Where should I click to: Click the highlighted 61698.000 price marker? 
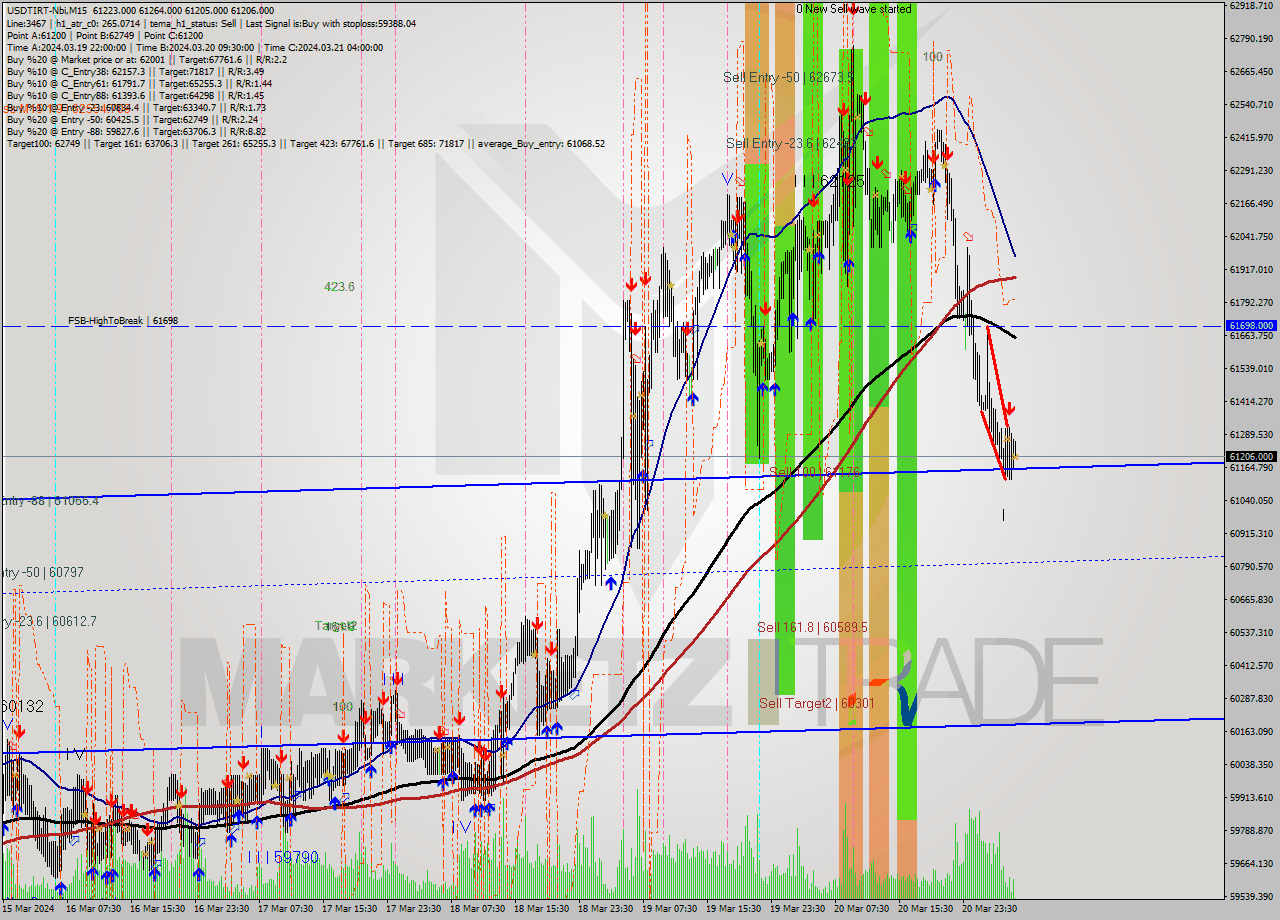coord(1250,326)
